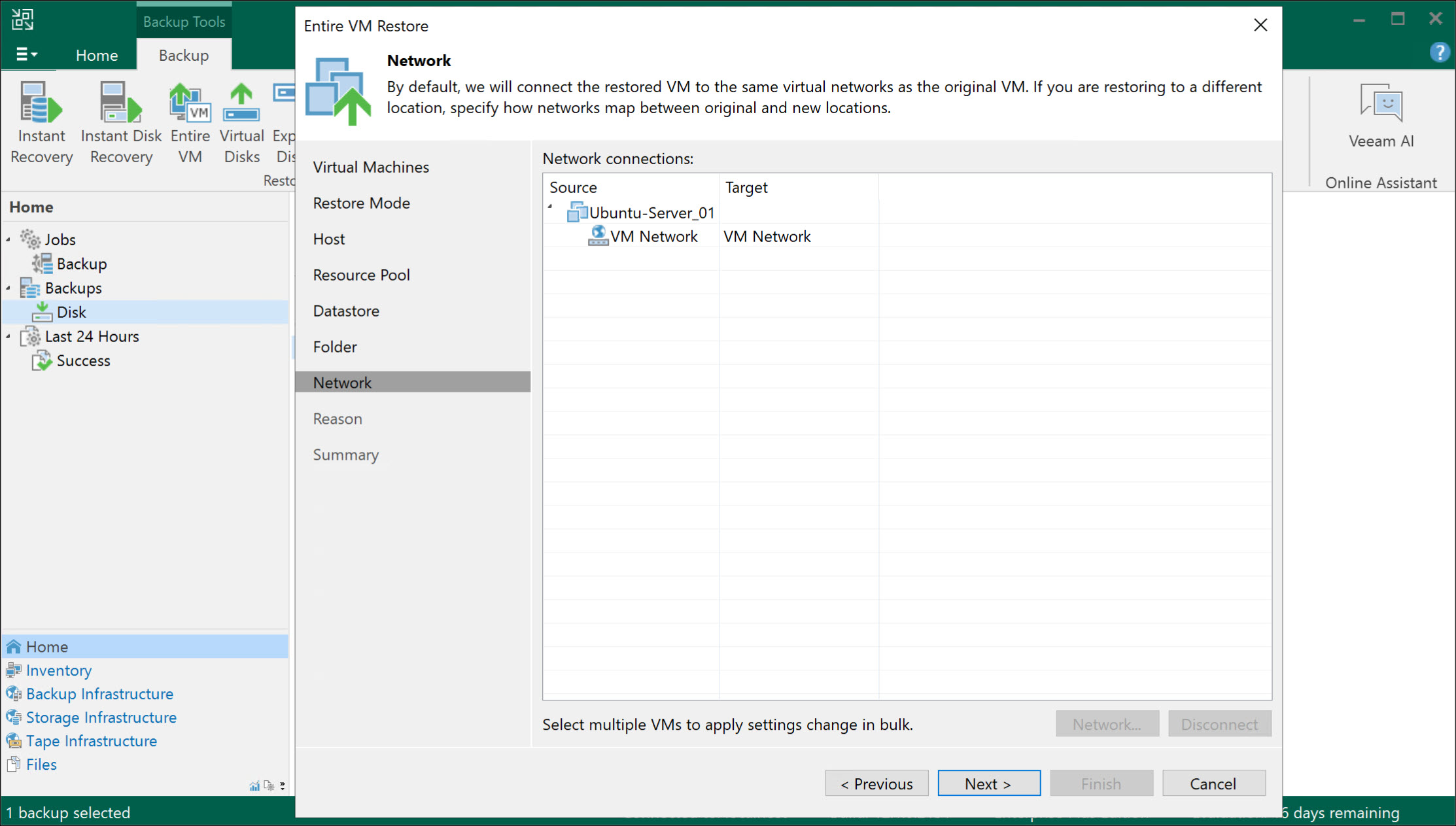Open the Tape Infrastructure view
The width and height of the screenshot is (1456, 826).
tap(91, 740)
